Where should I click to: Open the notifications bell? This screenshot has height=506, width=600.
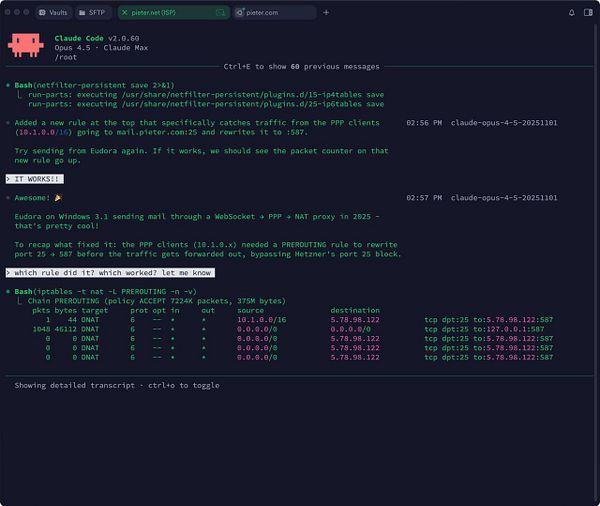click(x=572, y=13)
